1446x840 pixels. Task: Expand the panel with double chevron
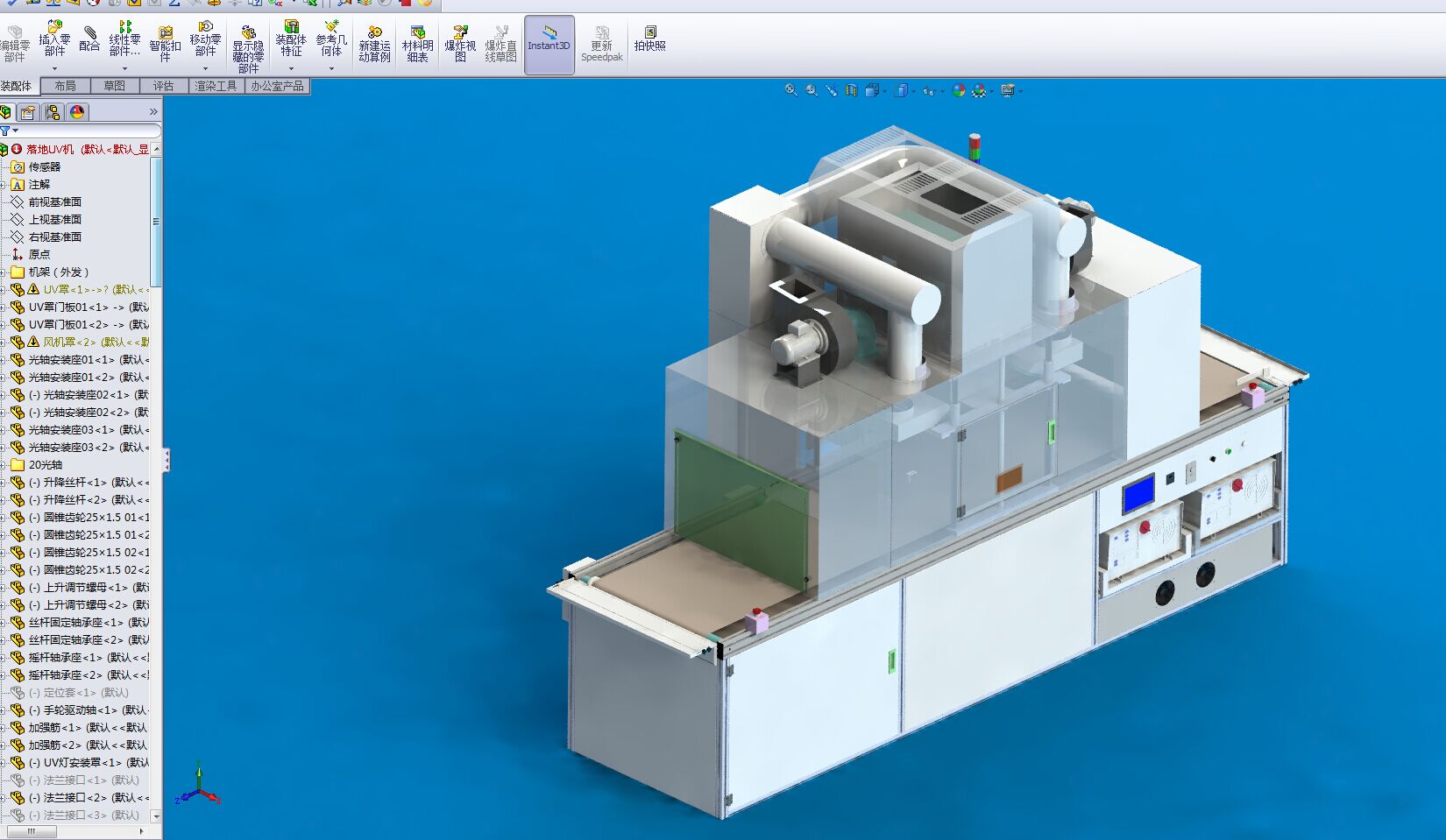coord(153,112)
